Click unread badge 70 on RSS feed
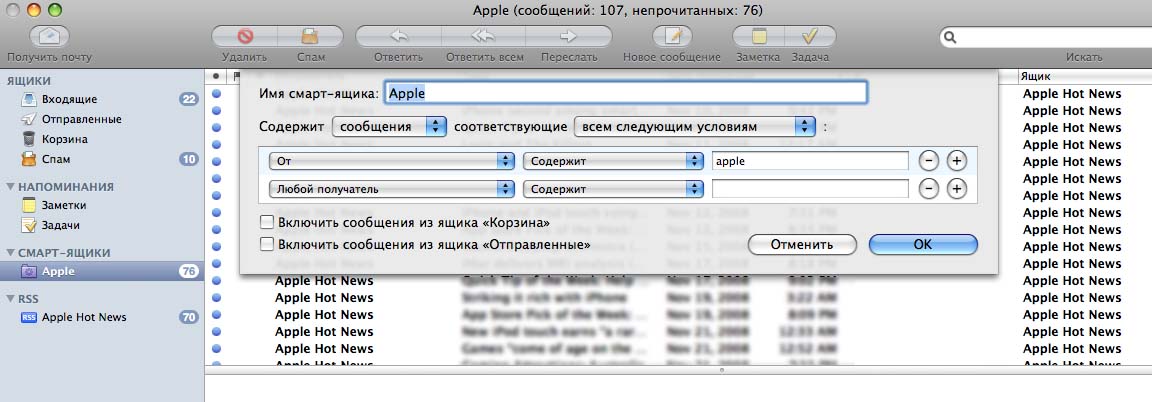 coord(189,317)
